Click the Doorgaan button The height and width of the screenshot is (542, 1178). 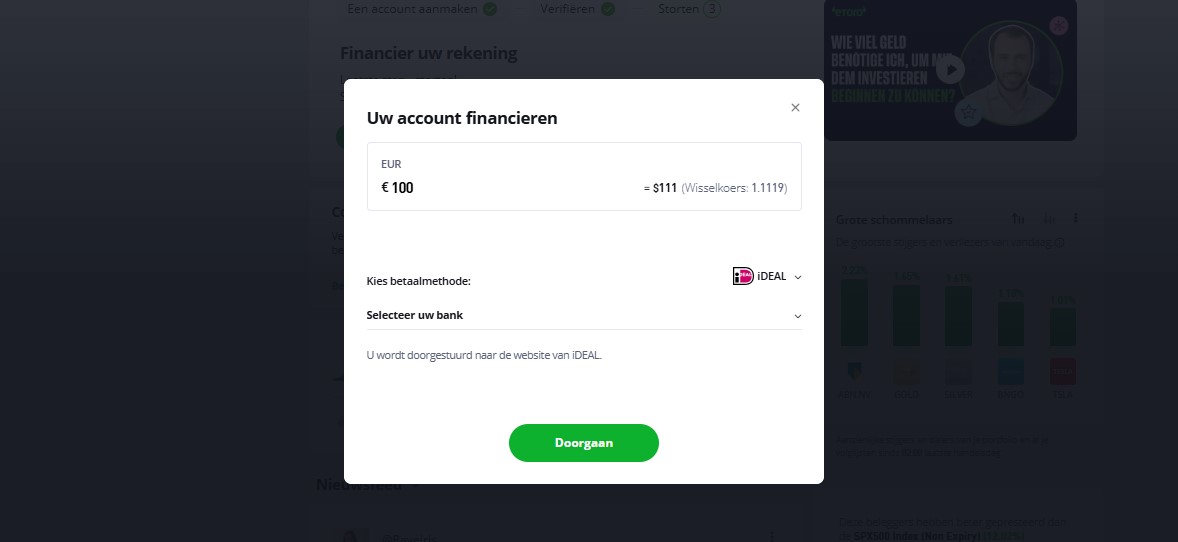(583, 443)
